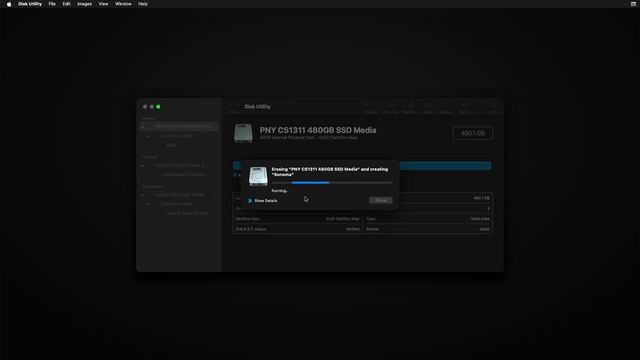Collapse the Kingston DataTraveler chevron
640x360 pixels.
[143, 165]
